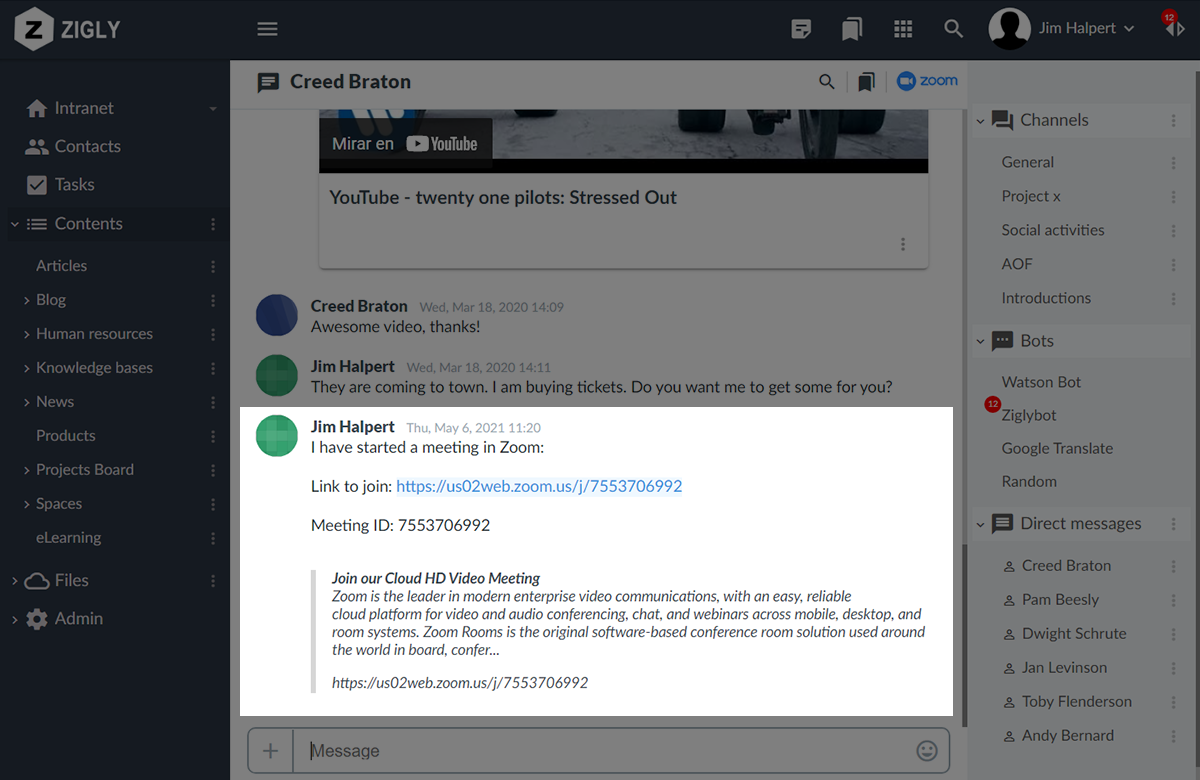1200x780 pixels.
Task: Open Products in sidebar
Action: point(66,436)
